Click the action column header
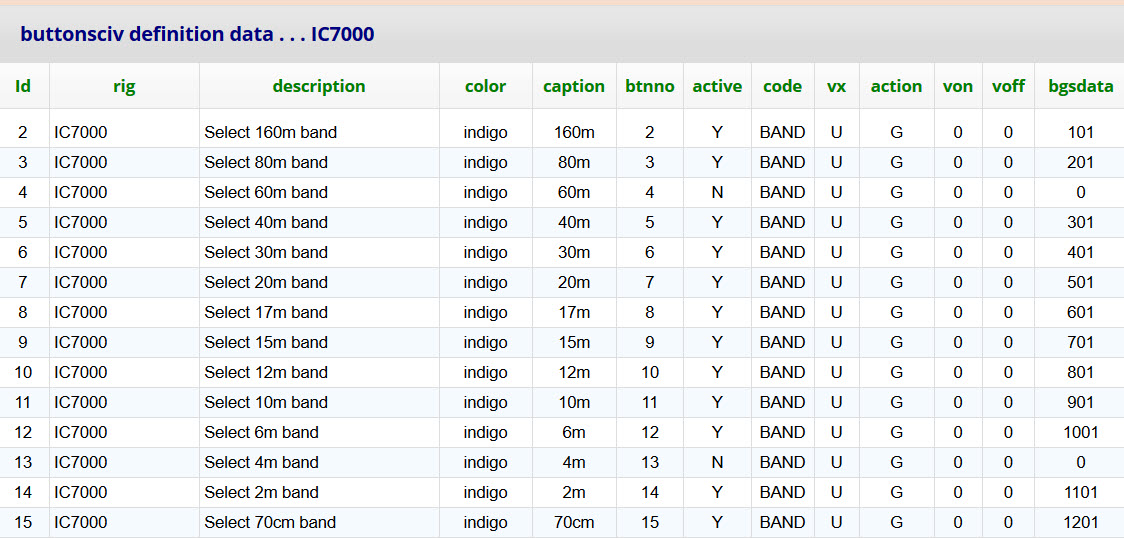The width and height of the screenshot is (1124, 538). [x=896, y=86]
